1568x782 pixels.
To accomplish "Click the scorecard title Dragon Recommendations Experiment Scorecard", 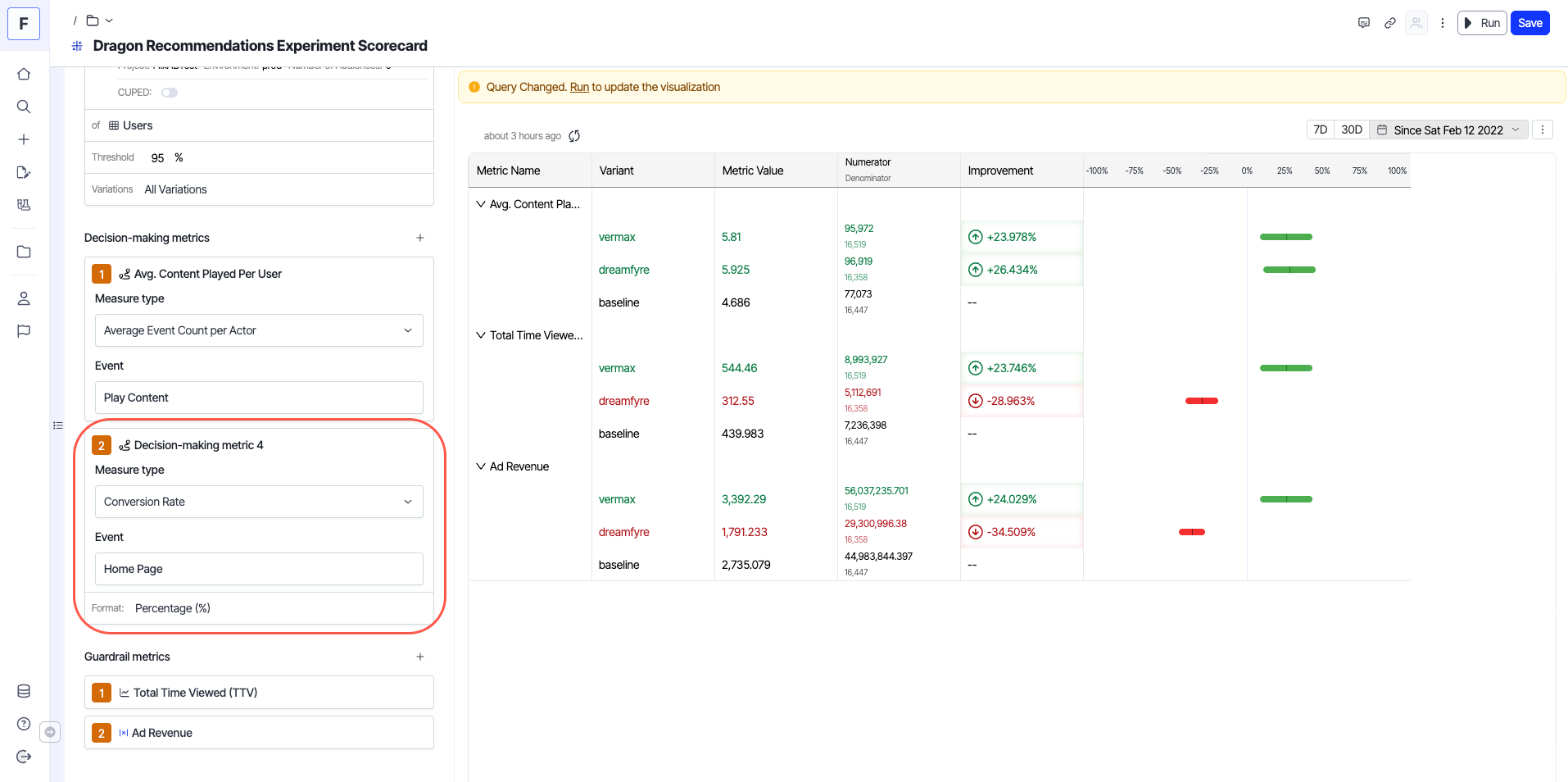I will click(x=261, y=46).
